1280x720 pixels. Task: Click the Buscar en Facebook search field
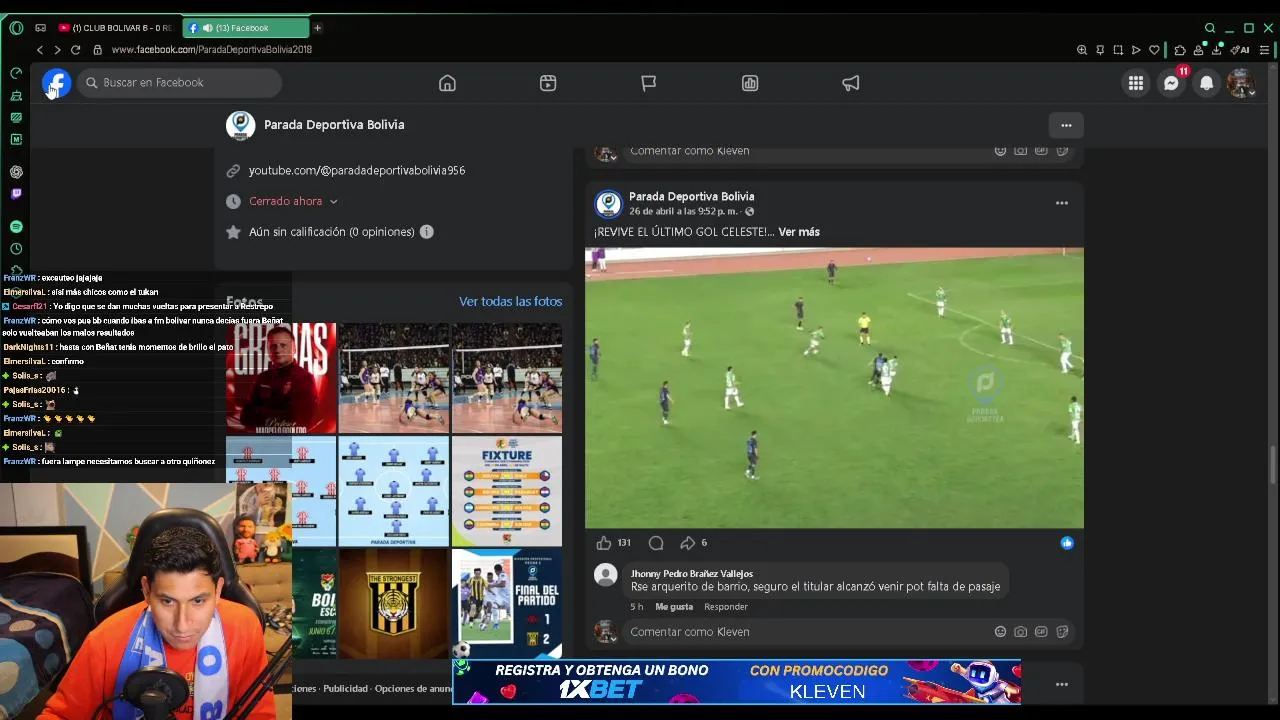pos(179,83)
